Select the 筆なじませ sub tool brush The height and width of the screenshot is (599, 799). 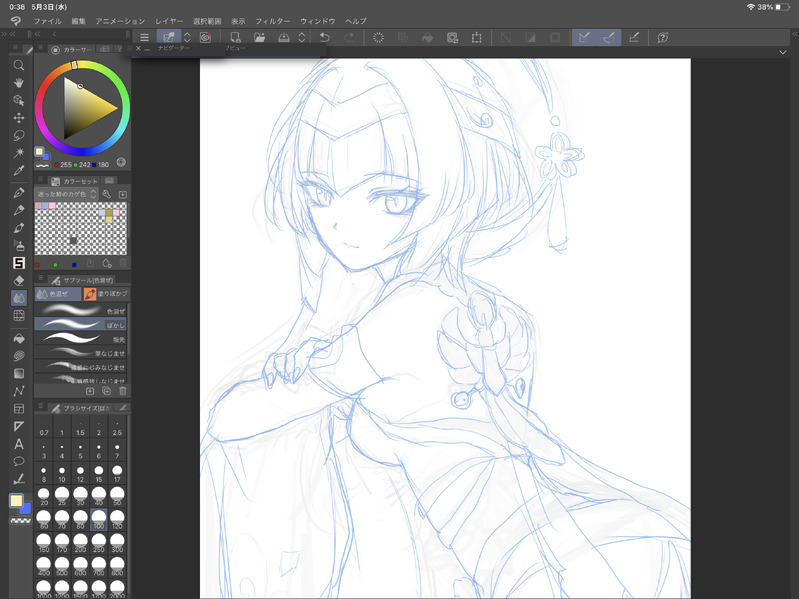tap(81, 352)
